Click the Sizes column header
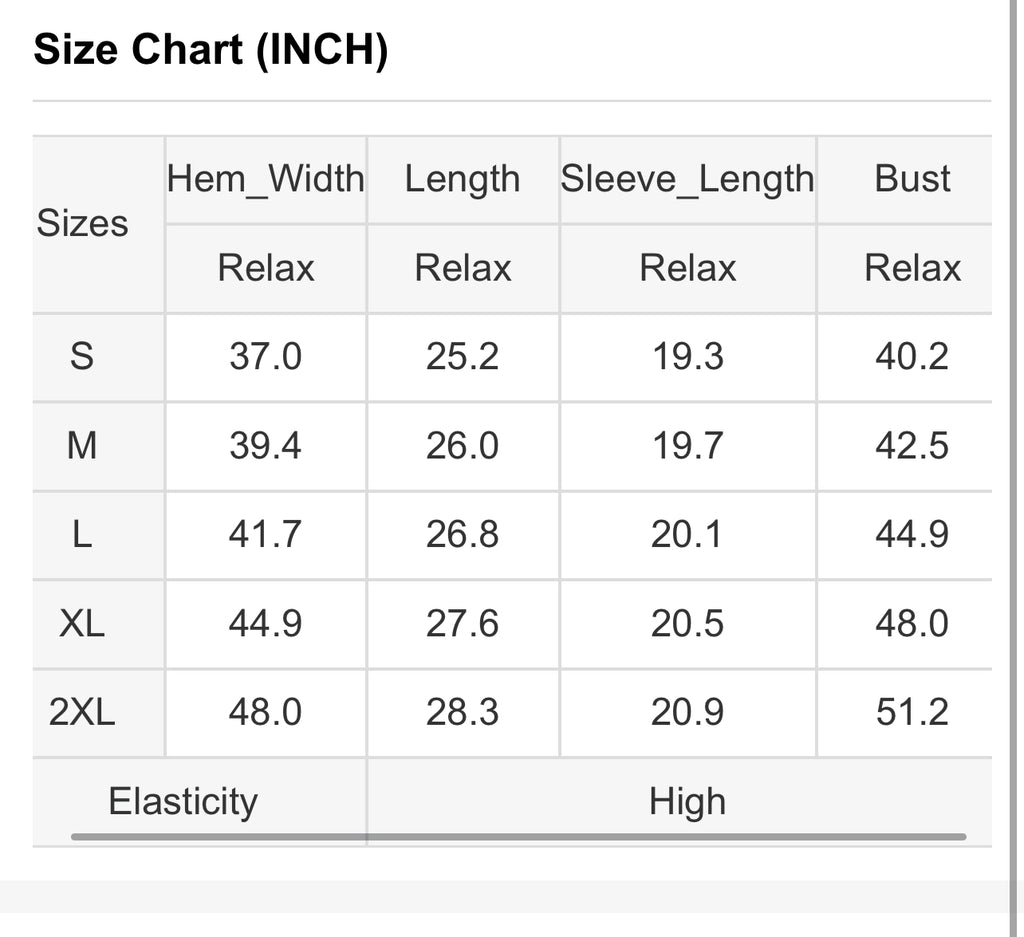This screenshot has width=1024, height=937. (82, 223)
